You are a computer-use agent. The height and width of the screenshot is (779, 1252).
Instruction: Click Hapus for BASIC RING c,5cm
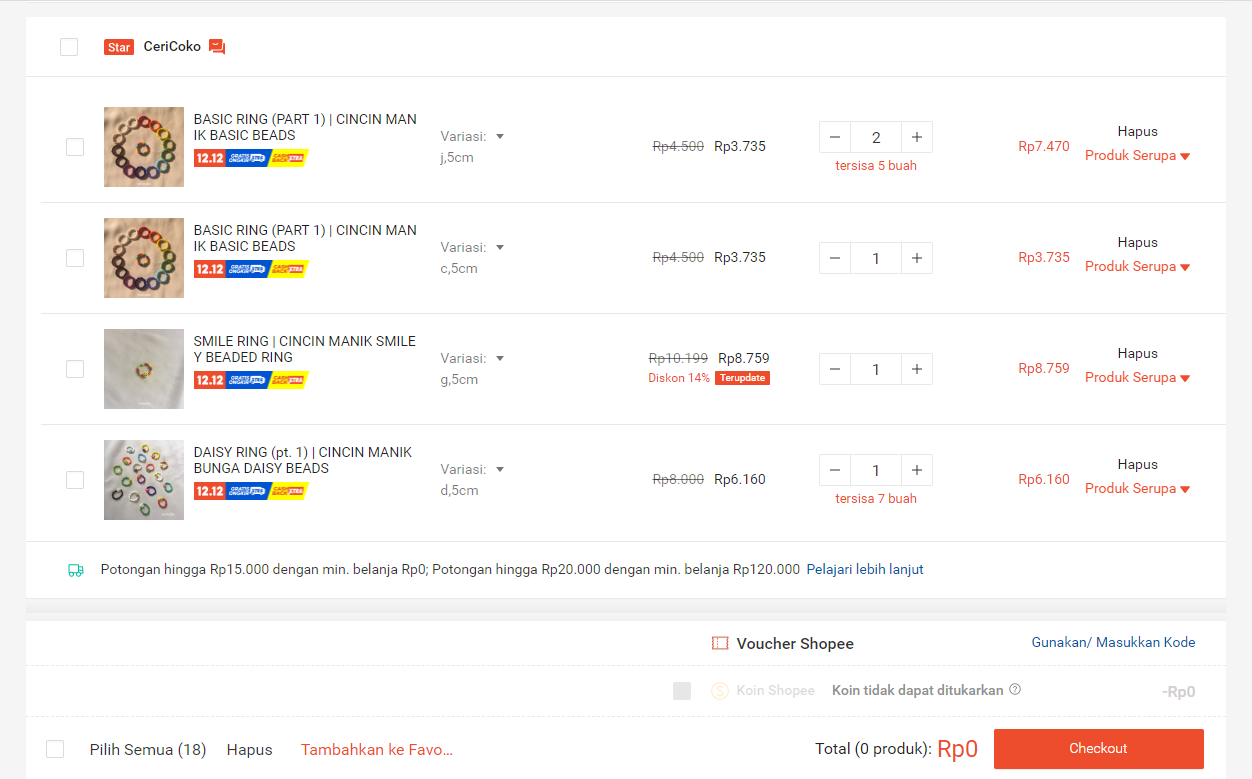pyautogui.click(x=1138, y=242)
